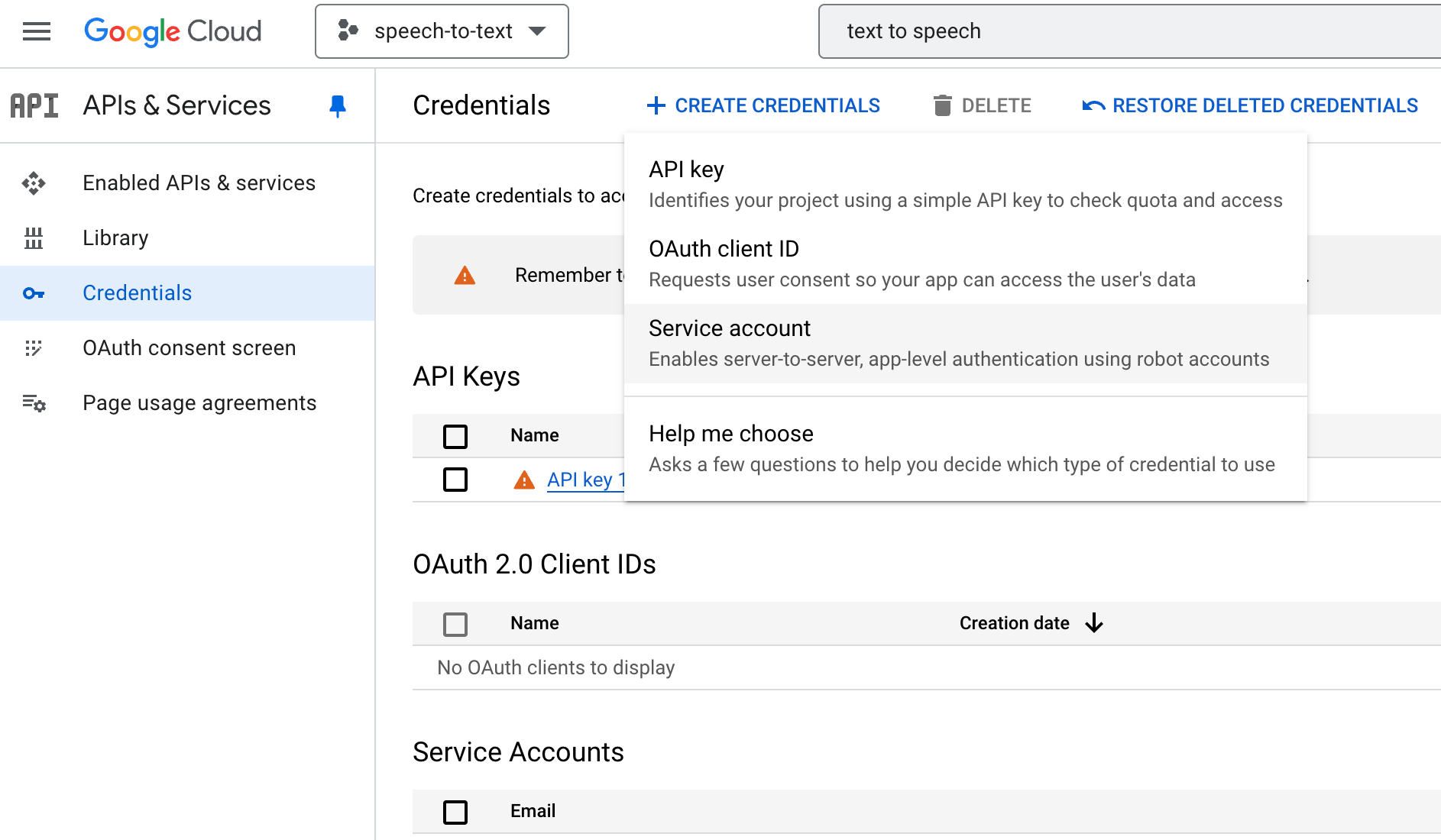Open Page usage agreements
Image resolution: width=1441 pixels, height=840 pixels.
click(x=199, y=403)
